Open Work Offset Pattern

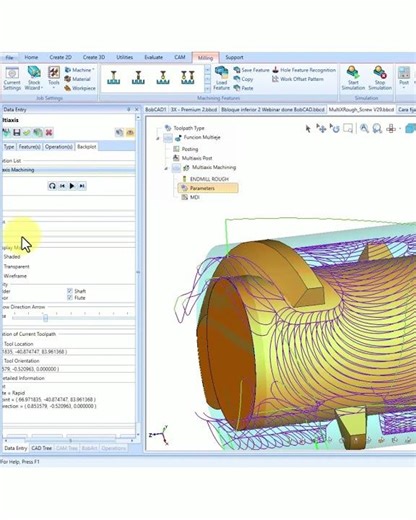click(298, 79)
